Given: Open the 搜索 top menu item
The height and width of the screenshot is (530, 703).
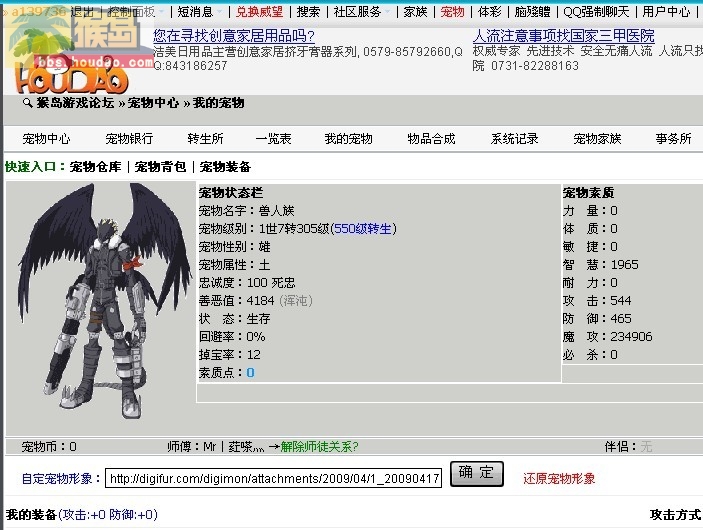Looking at the screenshot, I should click(x=308, y=12).
